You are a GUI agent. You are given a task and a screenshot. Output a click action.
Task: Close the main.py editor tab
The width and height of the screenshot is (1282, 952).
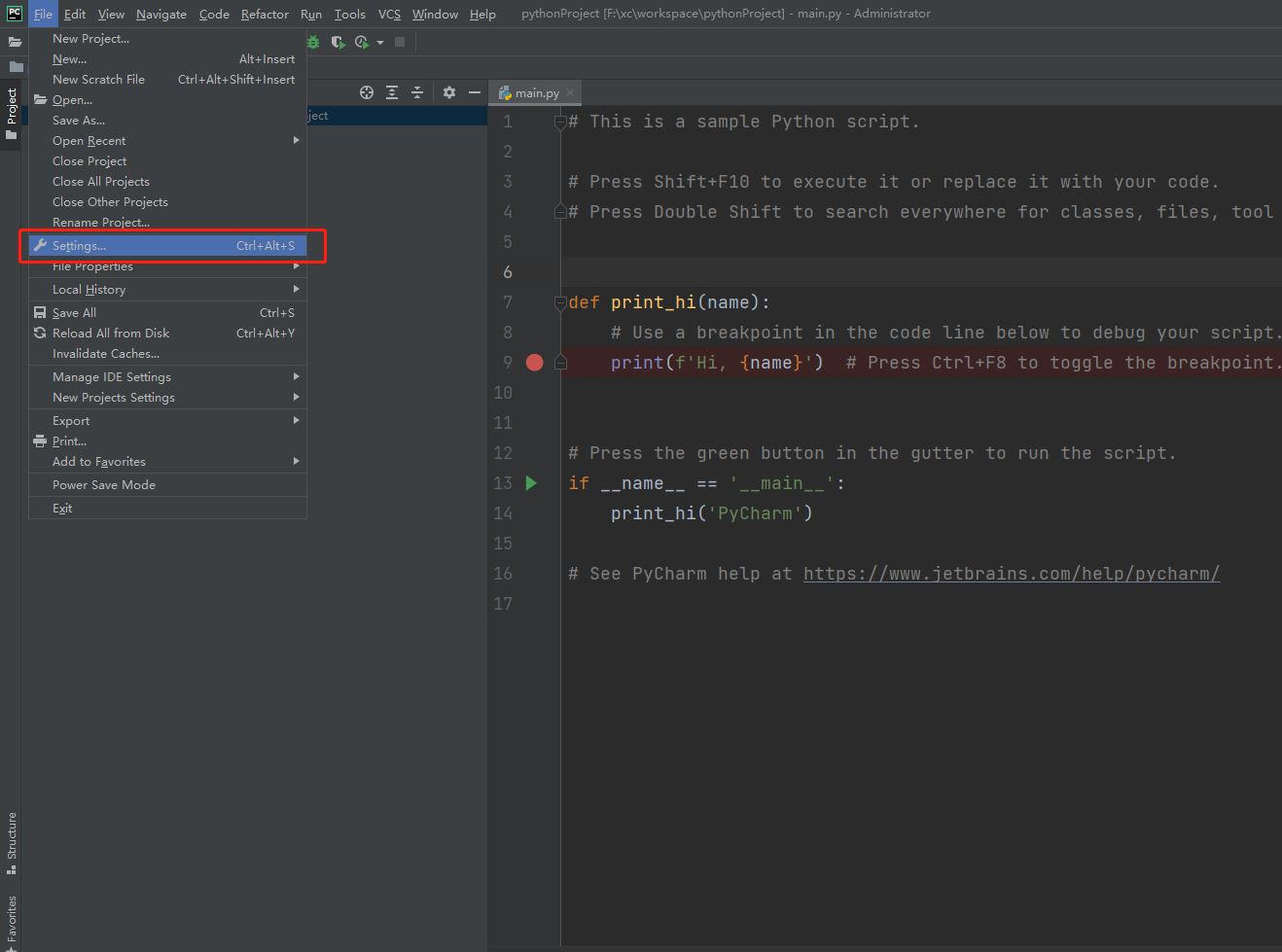coord(570,92)
